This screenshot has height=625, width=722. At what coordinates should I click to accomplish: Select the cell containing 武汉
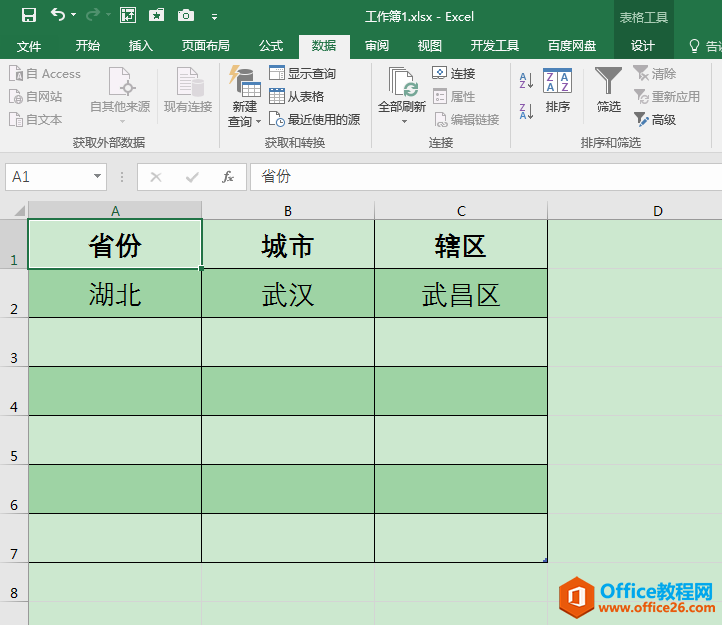[x=288, y=293]
